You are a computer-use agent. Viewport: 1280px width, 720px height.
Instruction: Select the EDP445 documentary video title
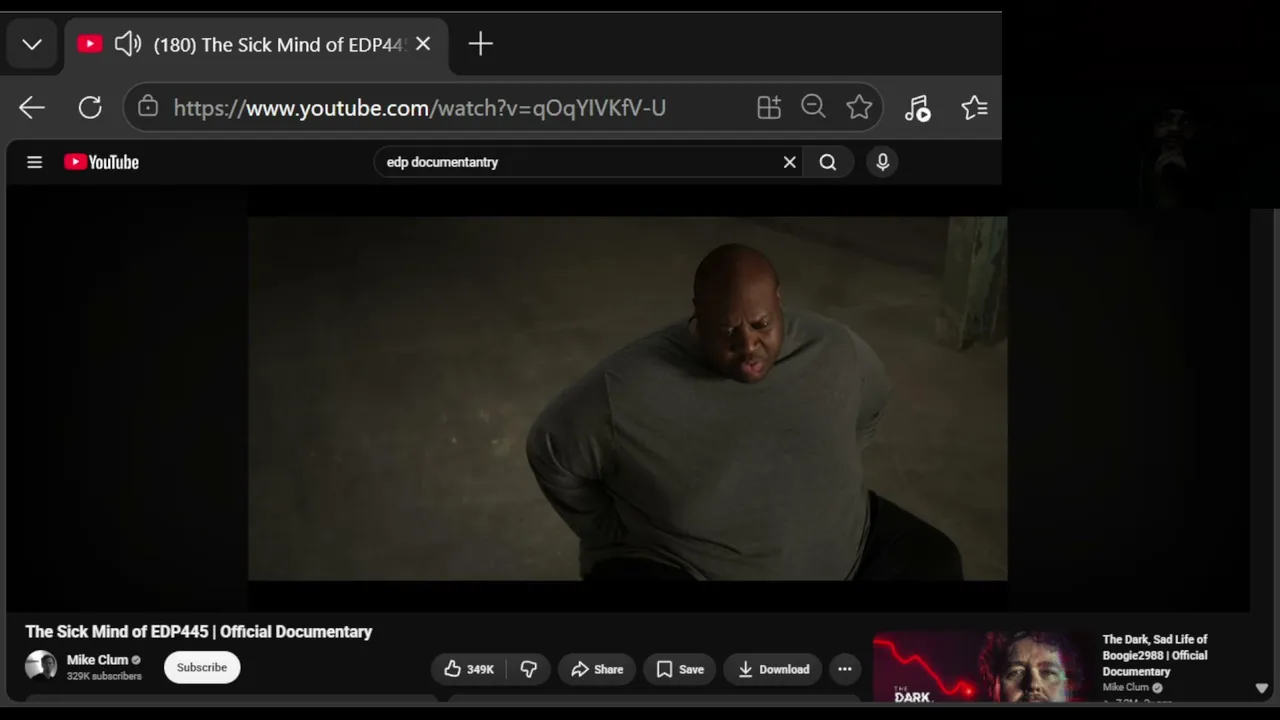click(x=199, y=632)
